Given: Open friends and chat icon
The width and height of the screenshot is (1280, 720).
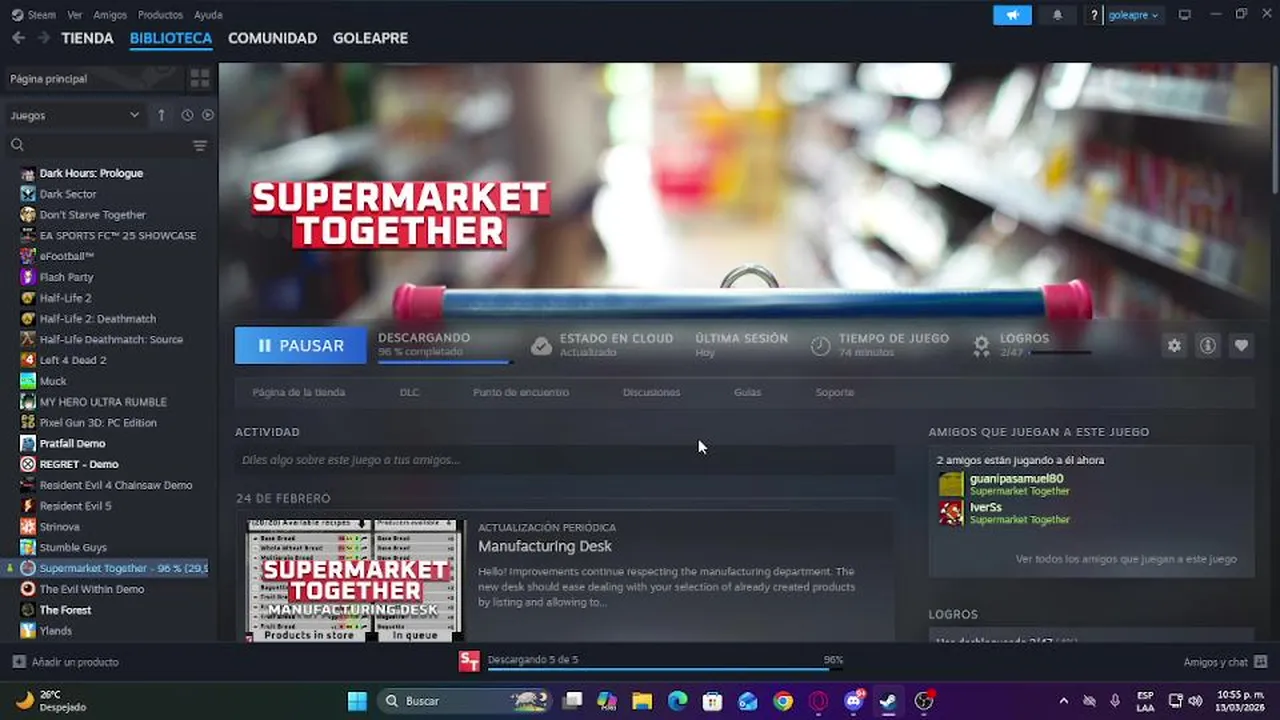Looking at the screenshot, I should point(1260,662).
